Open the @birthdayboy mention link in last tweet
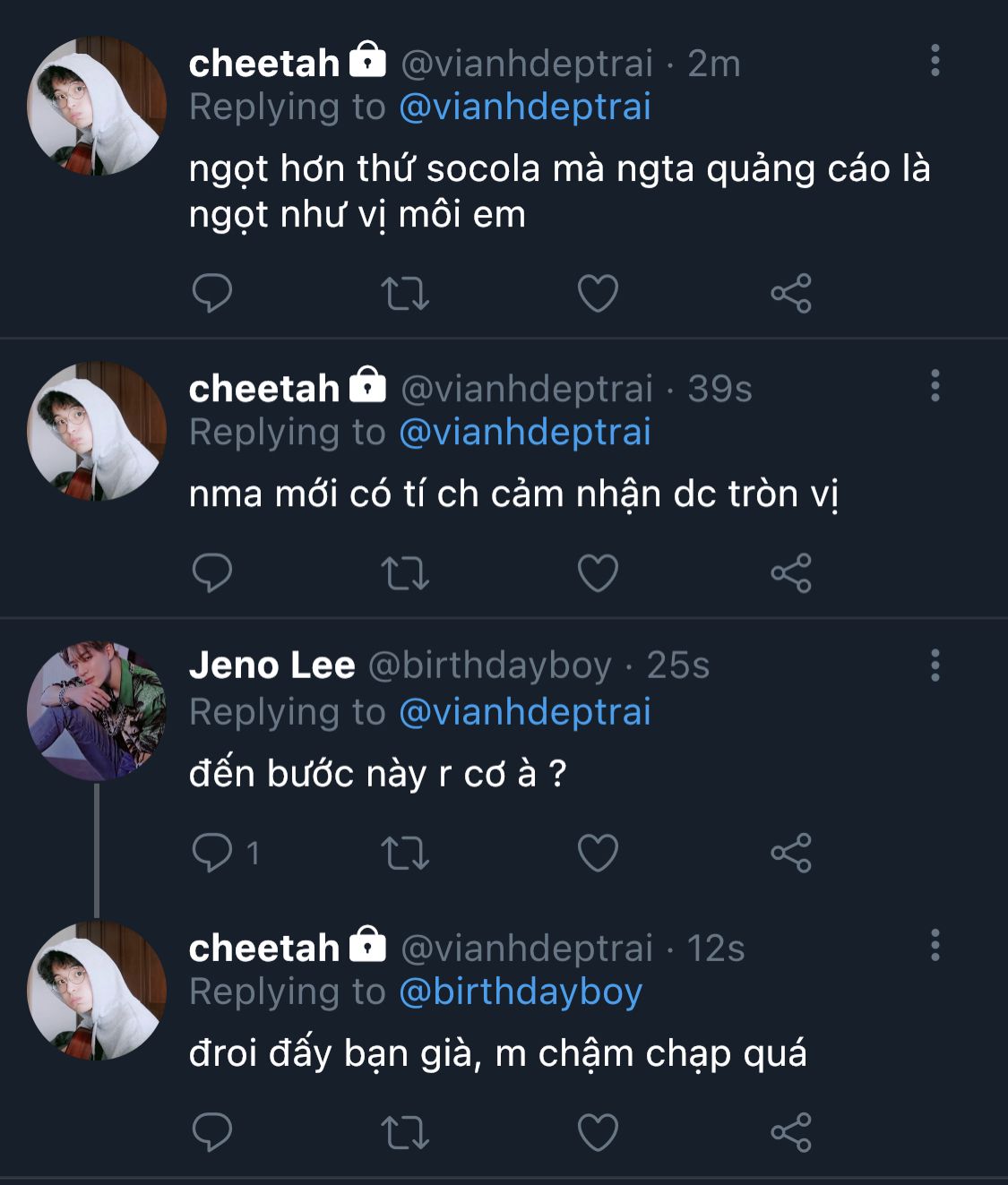 point(520,992)
